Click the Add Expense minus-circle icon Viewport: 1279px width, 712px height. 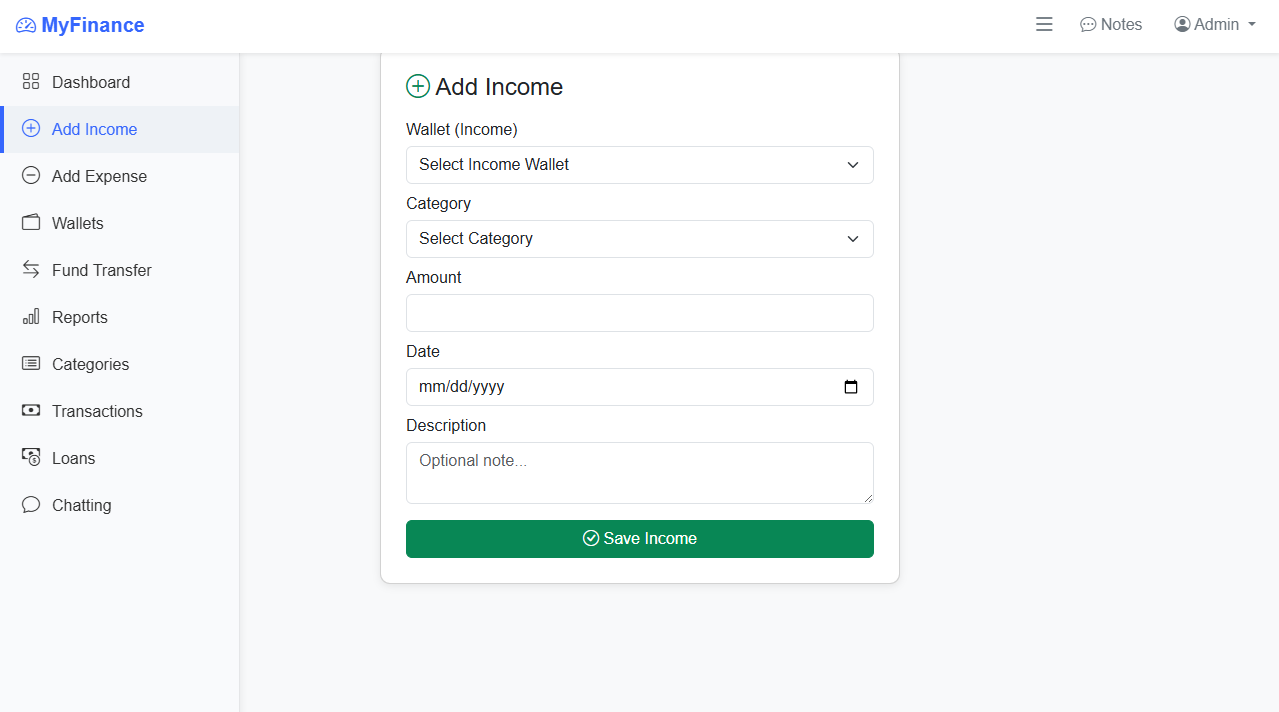click(x=31, y=176)
